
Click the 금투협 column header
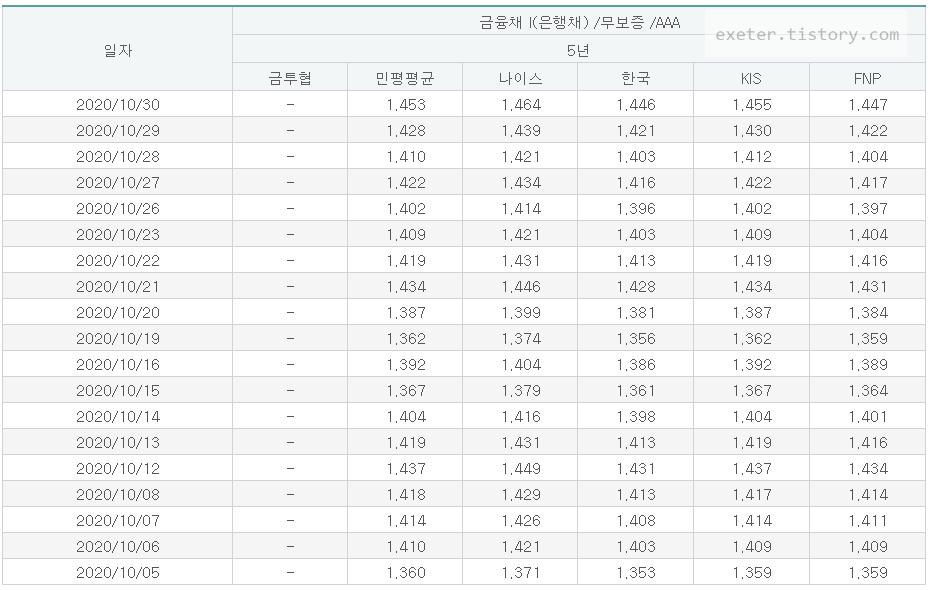point(290,78)
